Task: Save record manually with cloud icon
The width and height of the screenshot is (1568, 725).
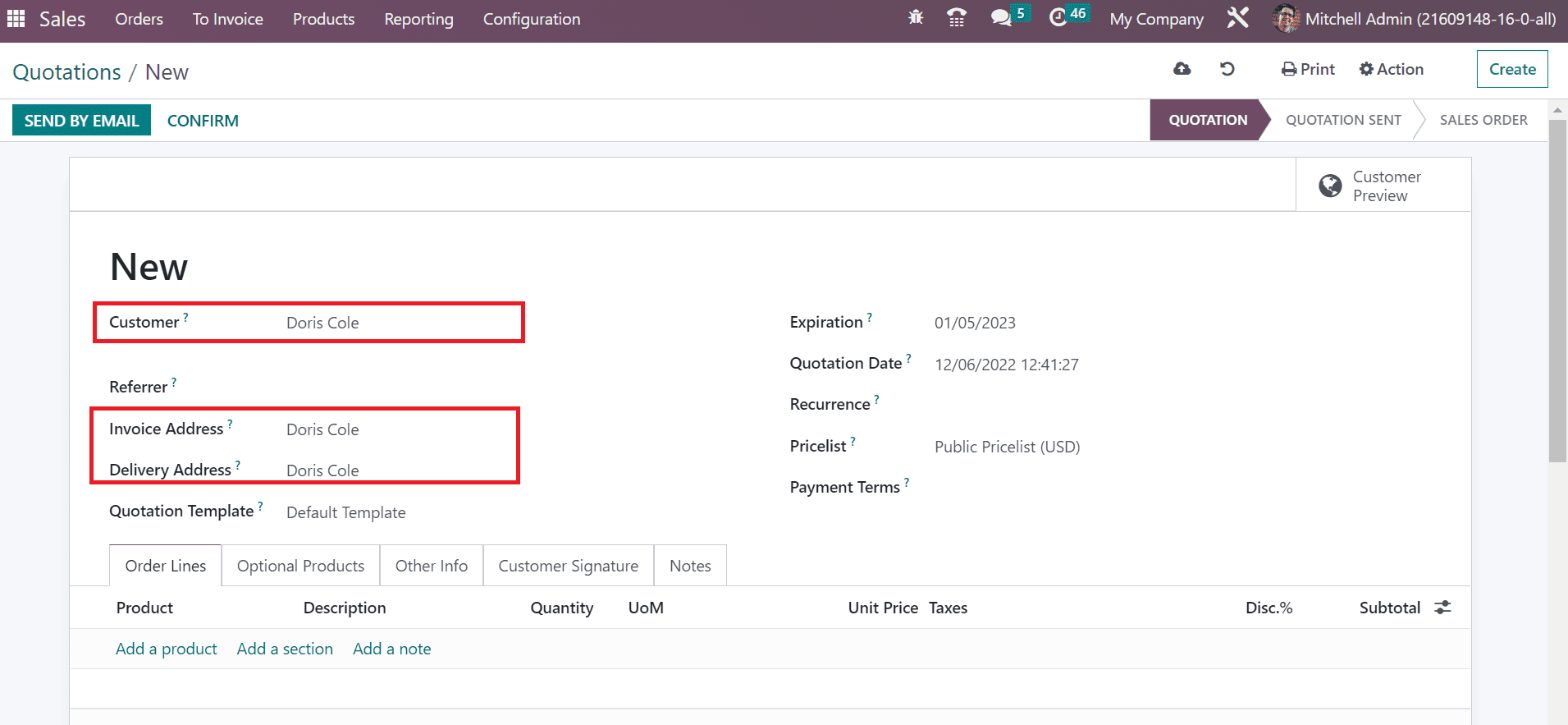Action: (x=1182, y=69)
